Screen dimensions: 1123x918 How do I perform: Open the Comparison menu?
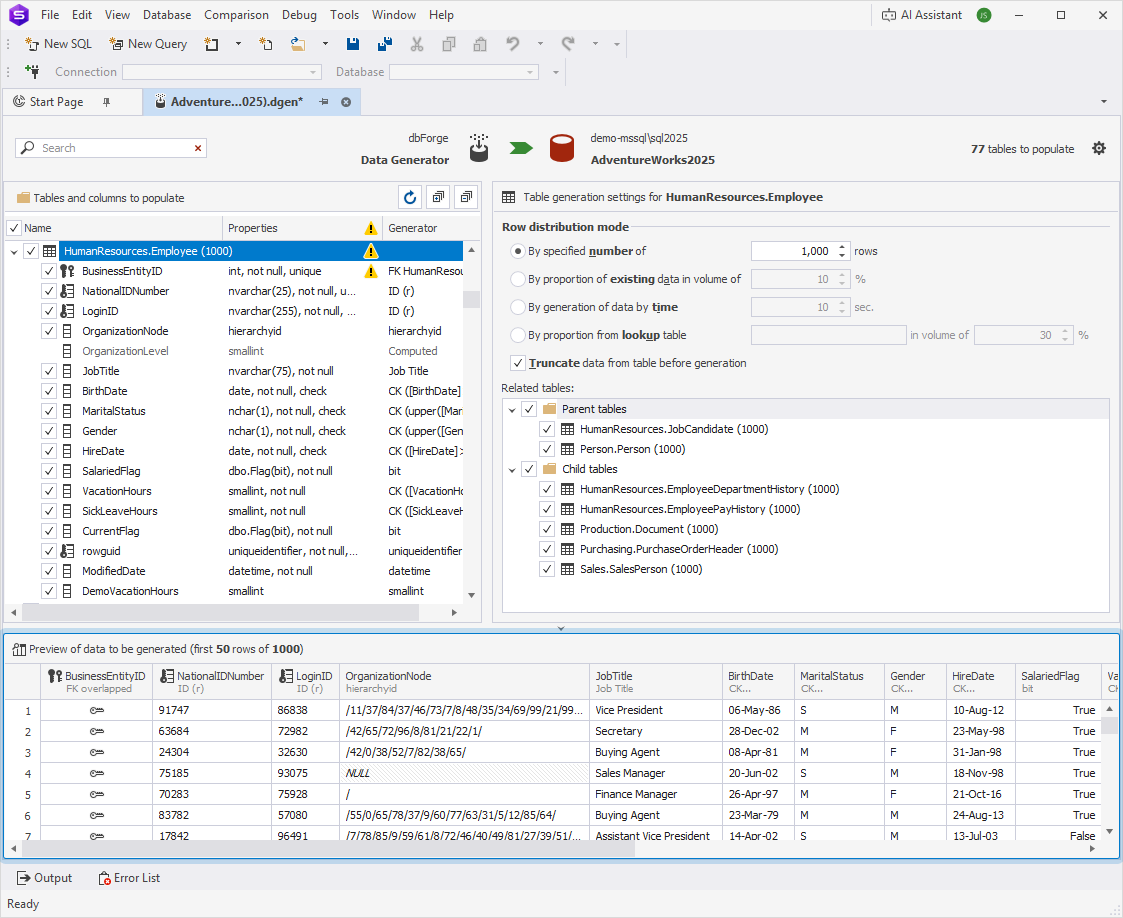236,15
